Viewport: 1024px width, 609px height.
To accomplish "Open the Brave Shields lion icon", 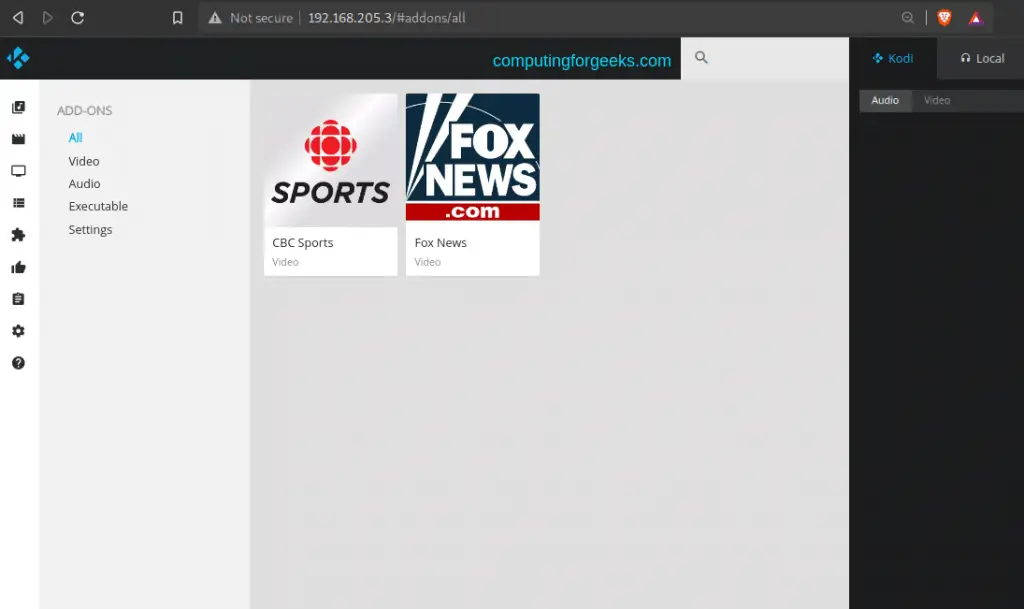I will point(944,18).
